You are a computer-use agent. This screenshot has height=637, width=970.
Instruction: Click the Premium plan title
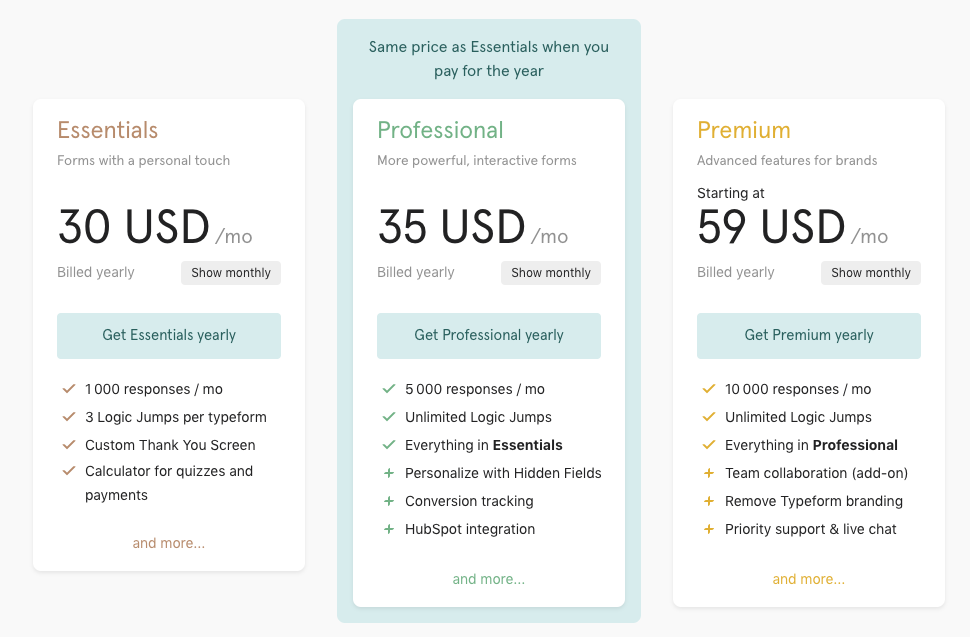tap(744, 130)
